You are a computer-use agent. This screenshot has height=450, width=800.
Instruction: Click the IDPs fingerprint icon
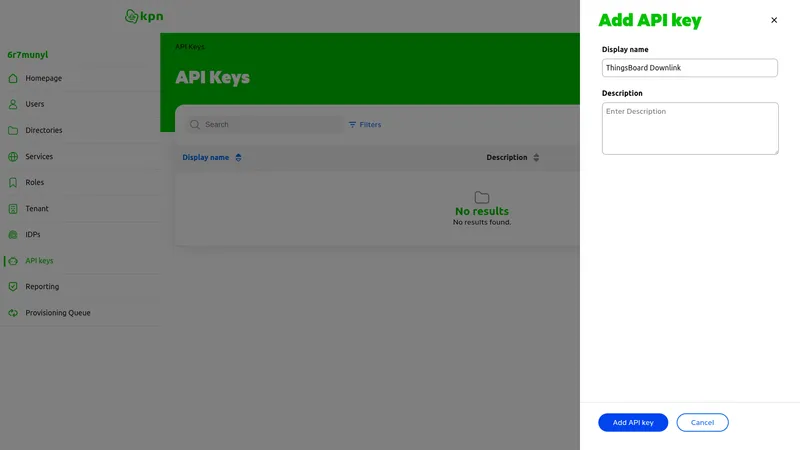(x=13, y=235)
